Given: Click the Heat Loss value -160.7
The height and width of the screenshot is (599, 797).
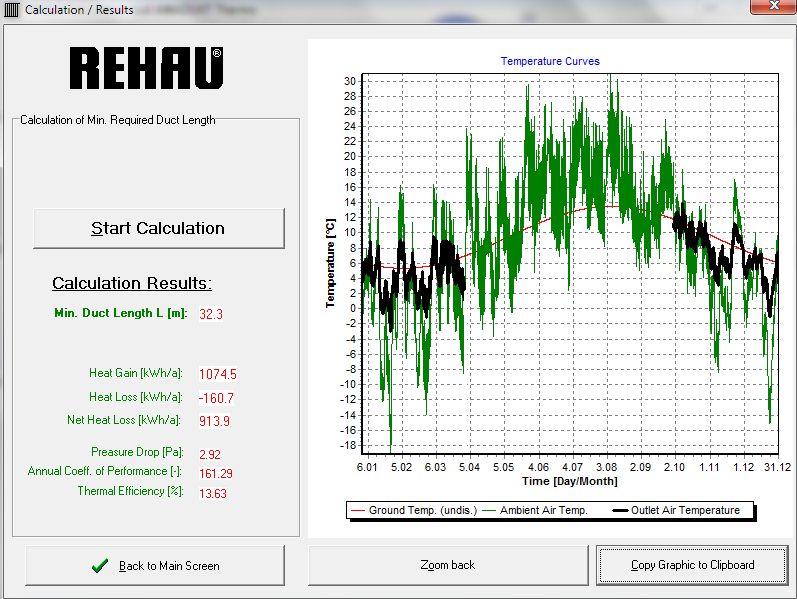Looking at the screenshot, I should coord(215,397).
